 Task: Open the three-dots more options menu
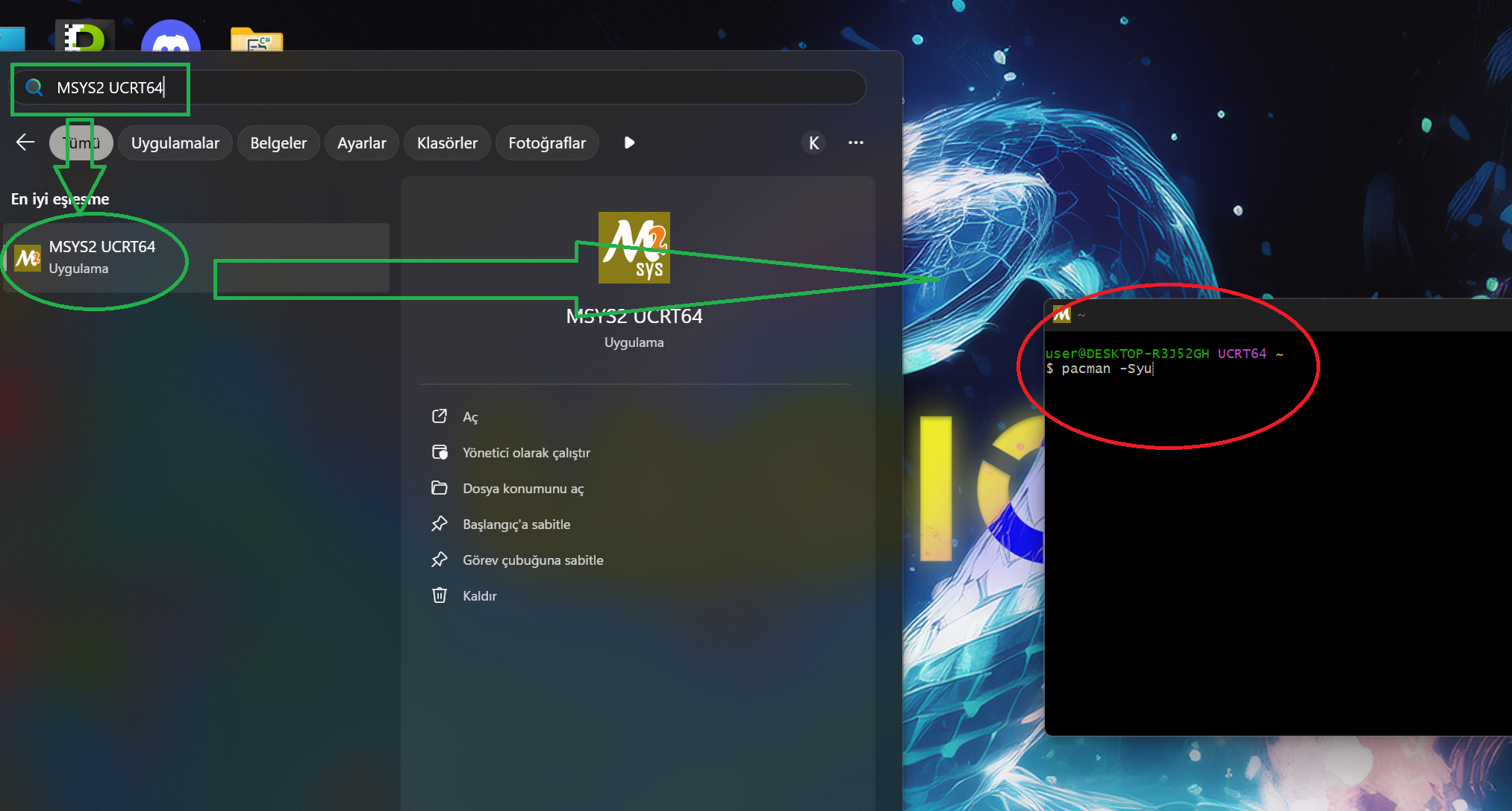pyautogui.click(x=856, y=143)
